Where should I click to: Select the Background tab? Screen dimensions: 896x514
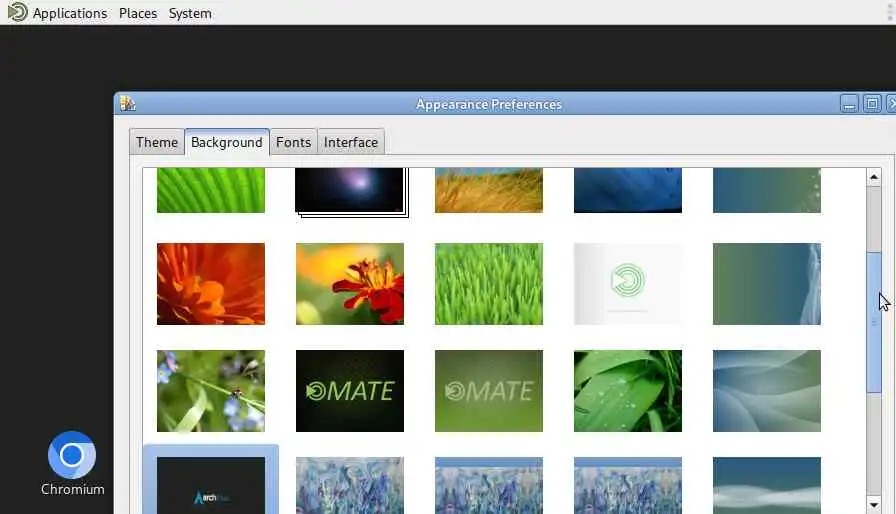[x=227, y=142]
